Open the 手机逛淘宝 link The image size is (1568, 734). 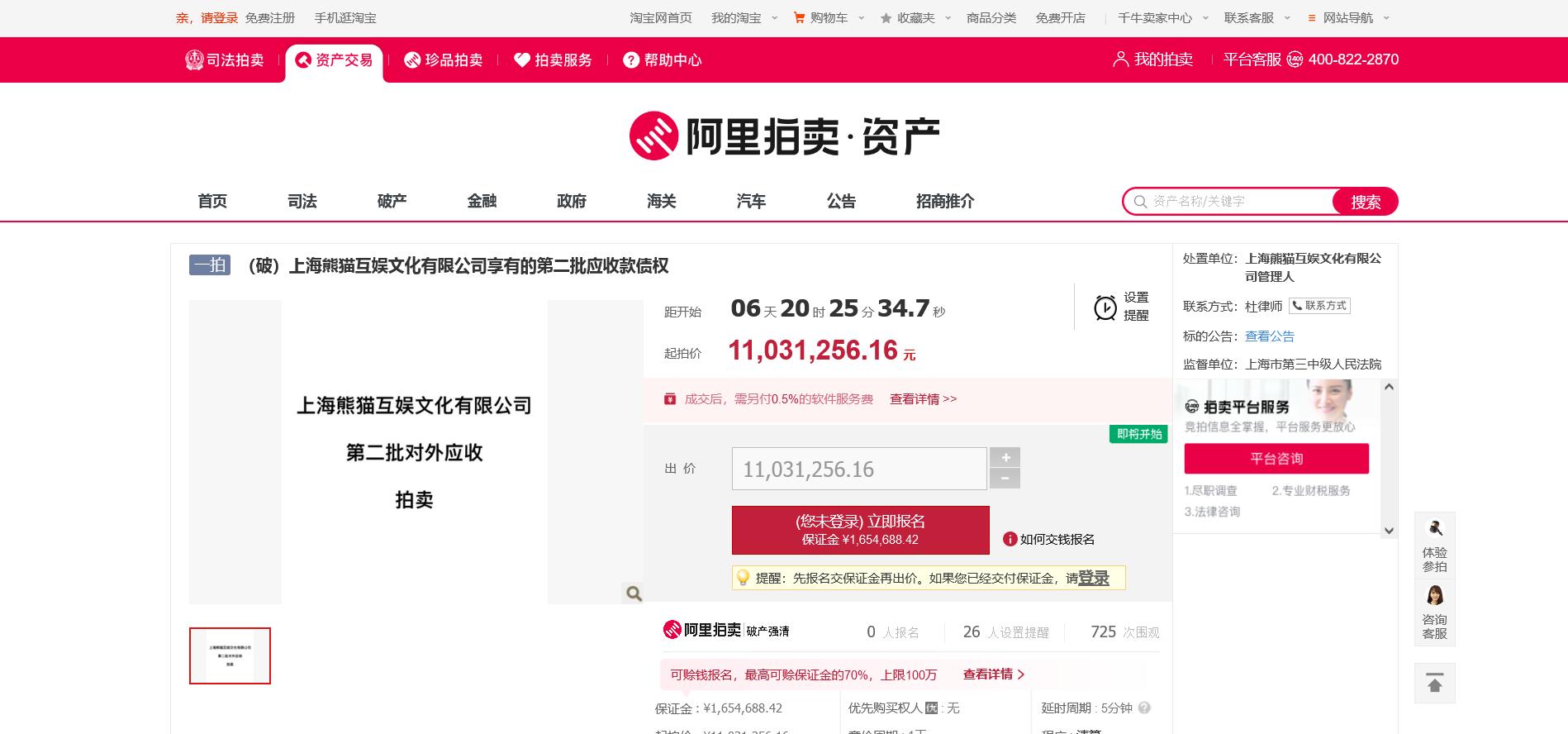[345, 17]
